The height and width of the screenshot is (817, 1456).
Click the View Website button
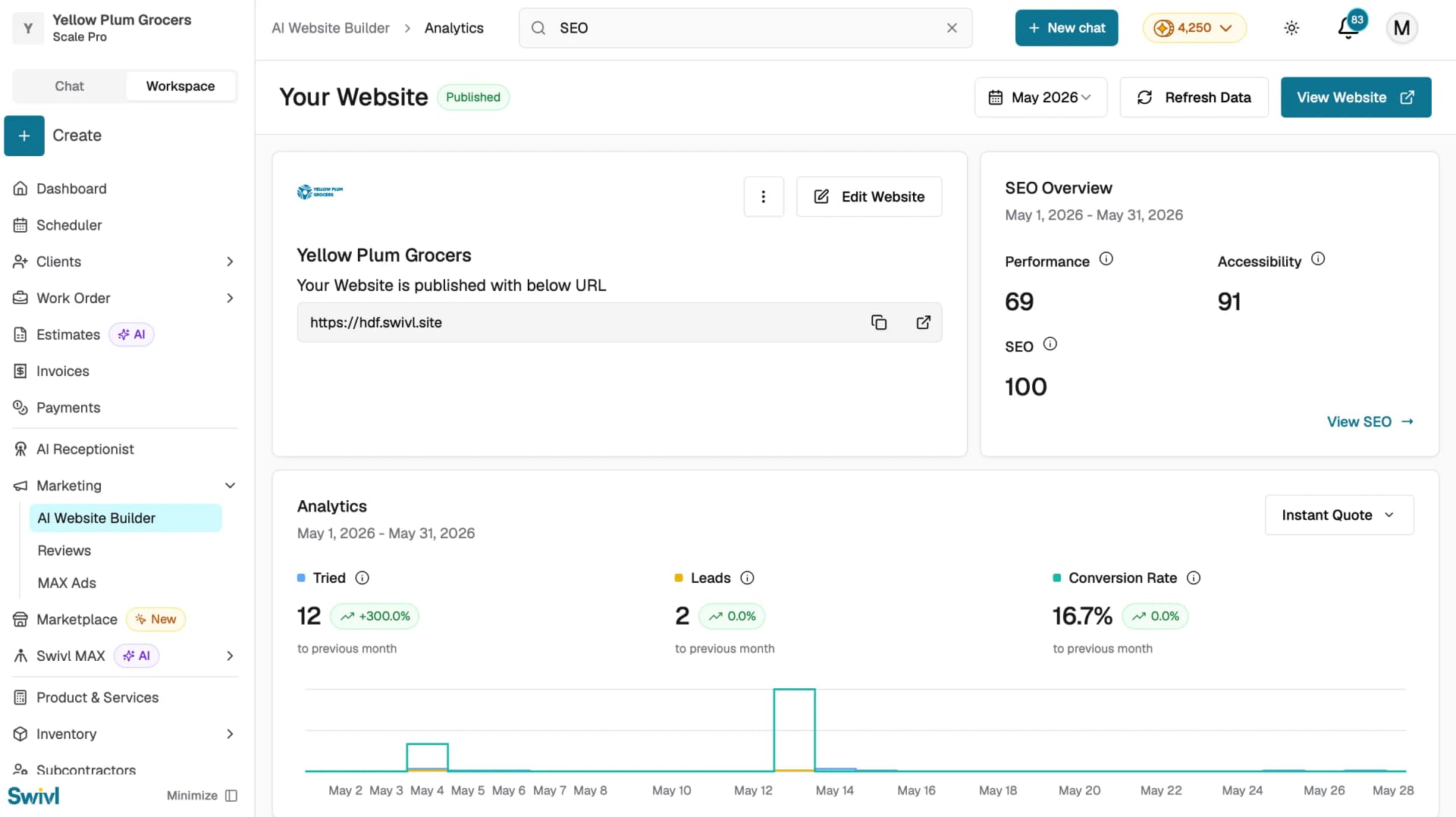pyautogui.click(x=1356, y=97)
